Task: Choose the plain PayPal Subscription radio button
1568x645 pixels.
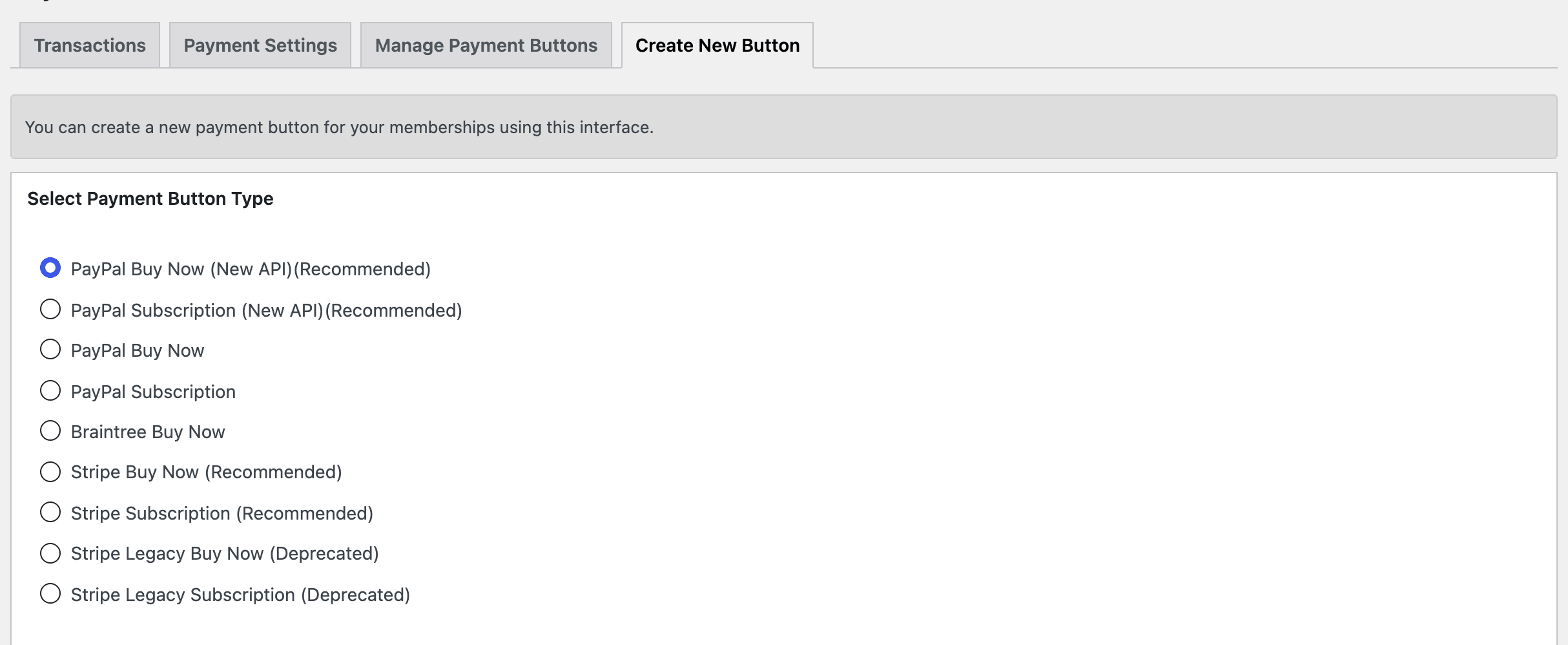Action: 50,391
